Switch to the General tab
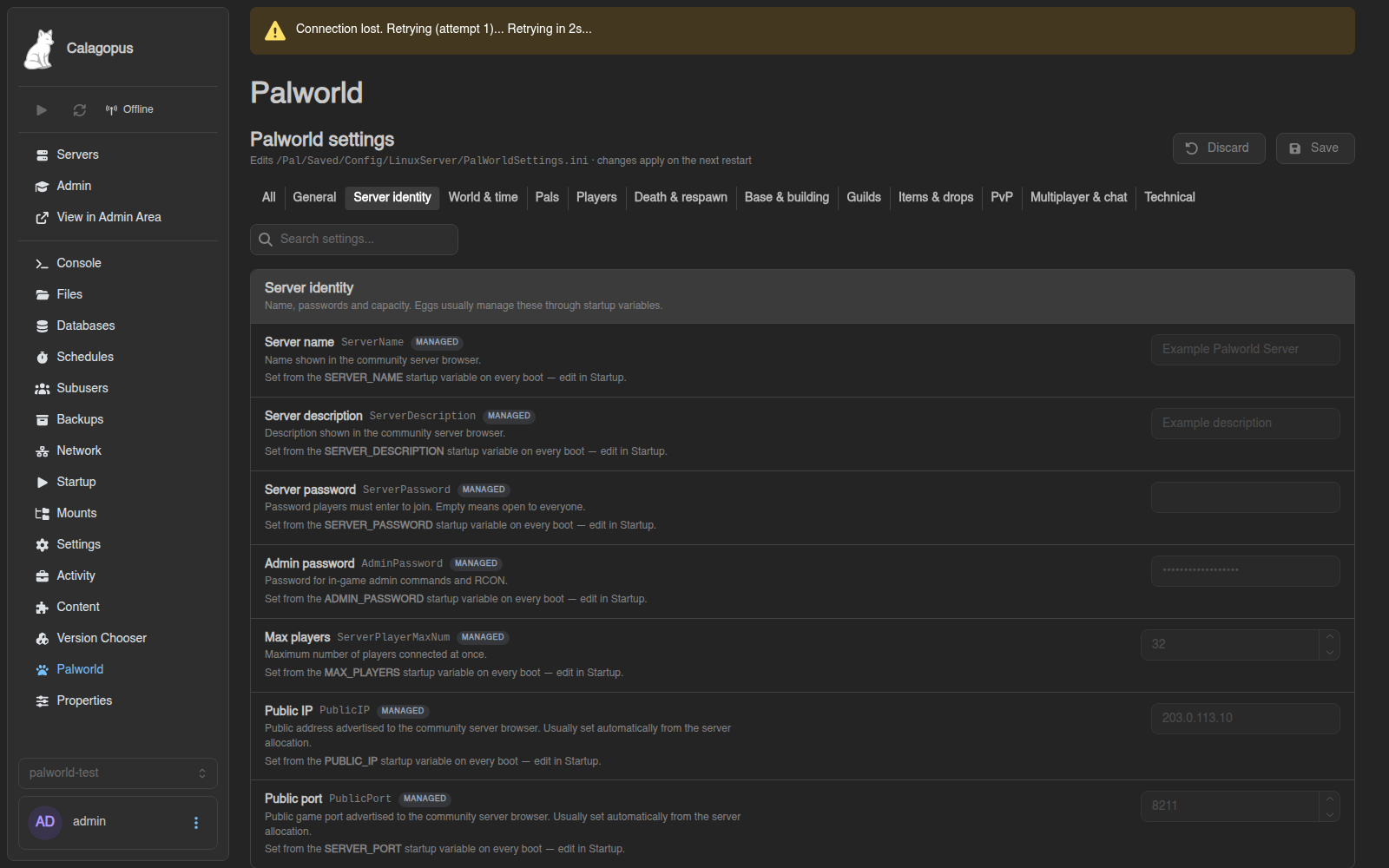The image size is (1389, 868). pos(314,197)
